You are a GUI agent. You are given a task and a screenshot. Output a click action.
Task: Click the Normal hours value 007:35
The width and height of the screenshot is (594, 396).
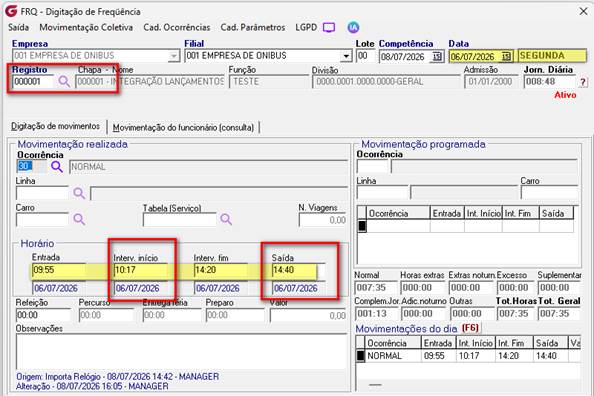click(x=375, y=288)
